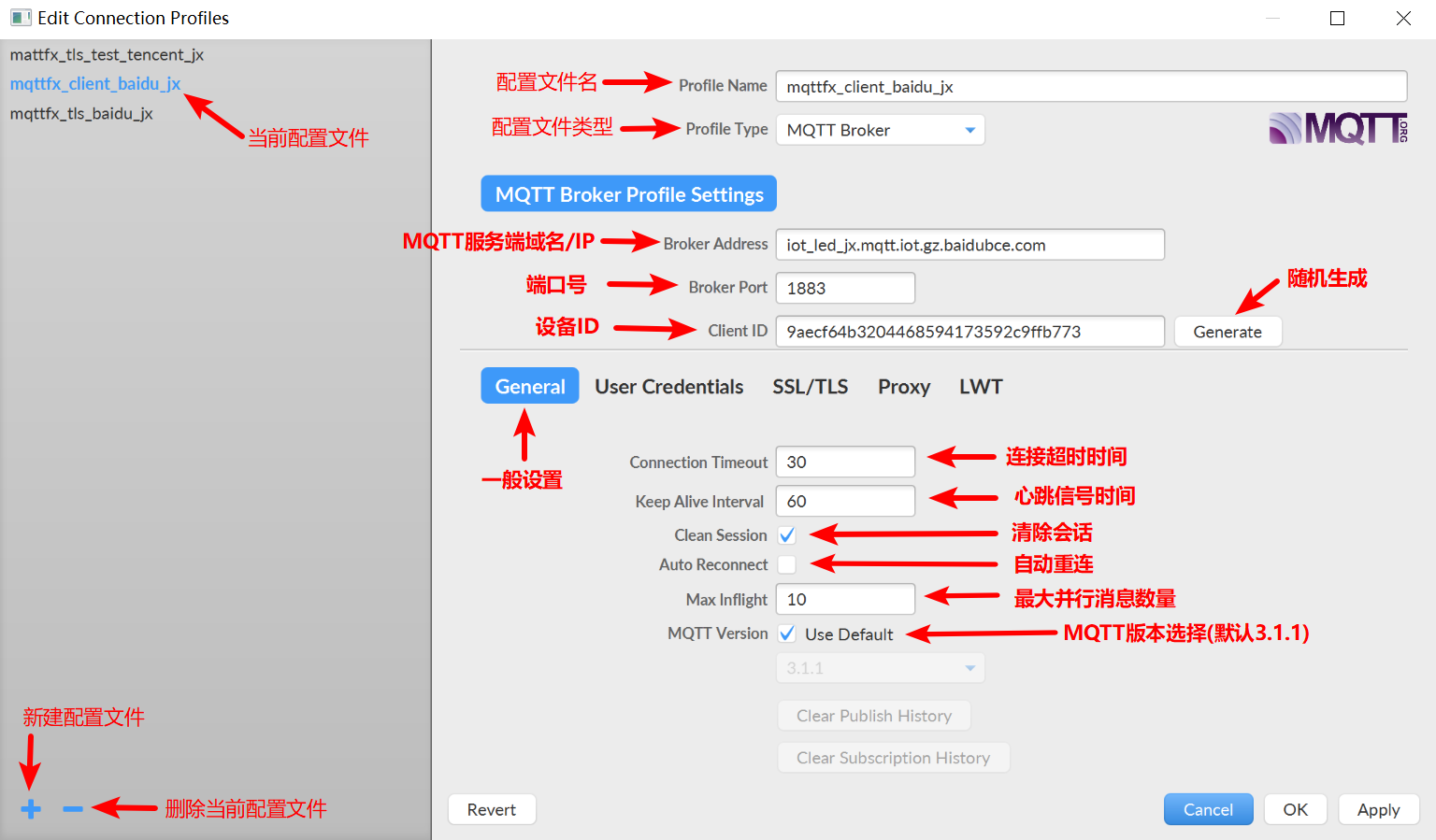
Task: Apply the profile changes
Action: tap(1378, 809)
